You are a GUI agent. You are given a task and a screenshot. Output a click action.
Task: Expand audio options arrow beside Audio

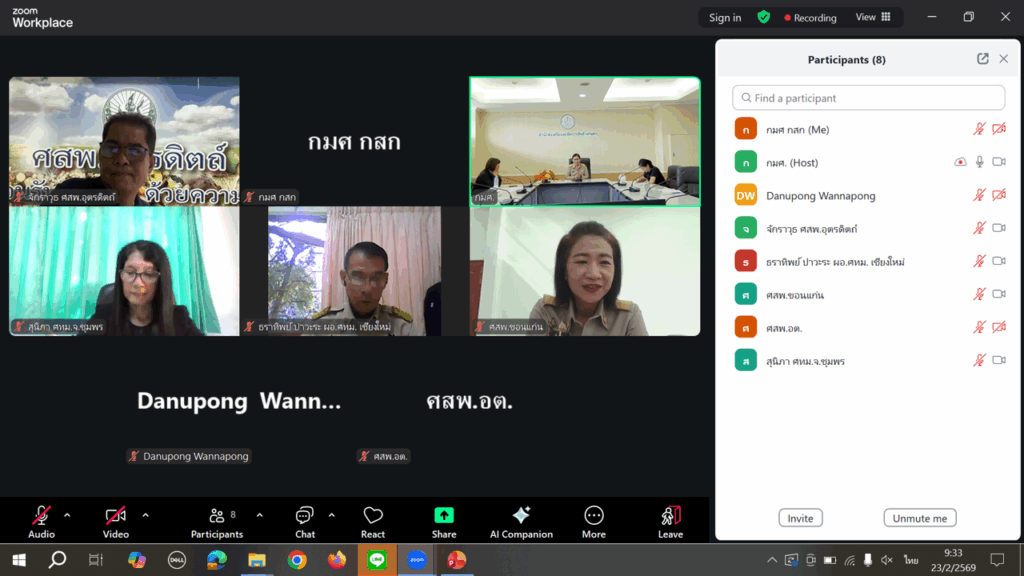[67, 516]
